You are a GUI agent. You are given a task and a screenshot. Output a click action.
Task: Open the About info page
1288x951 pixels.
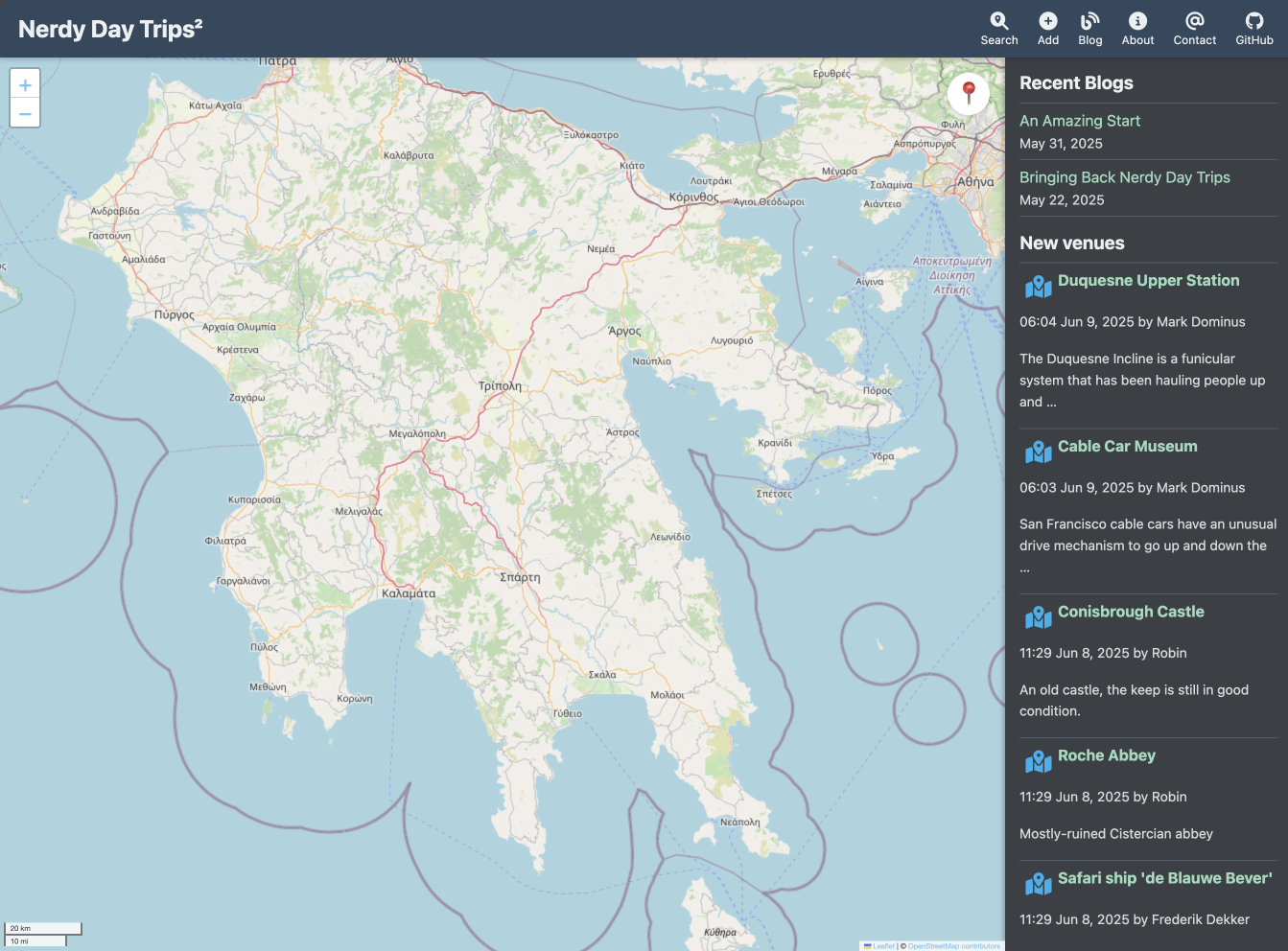1137,21
